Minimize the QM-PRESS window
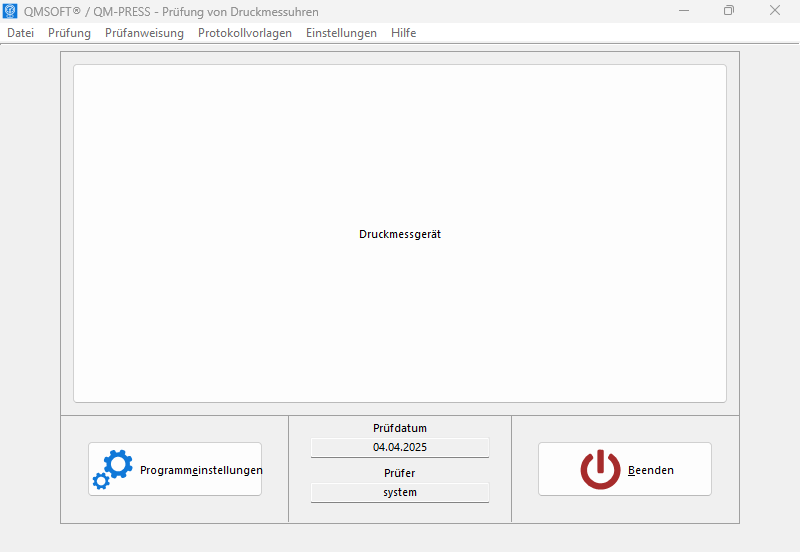 point(684,11)
